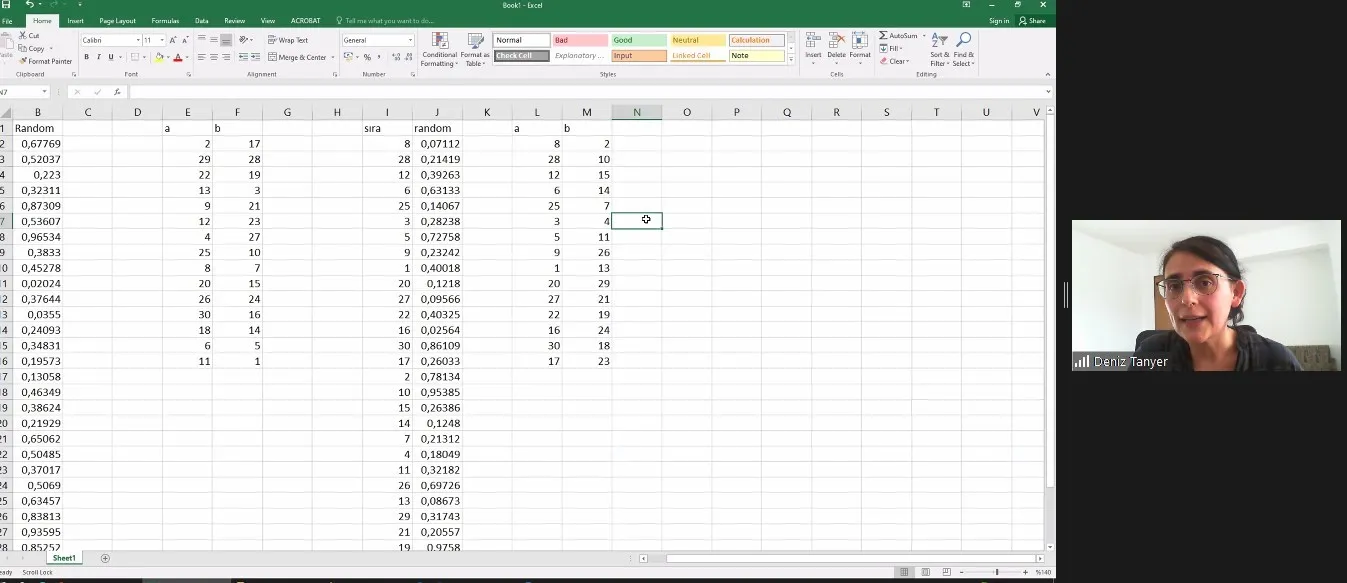
Task: Click the Percent Style icon
Action: [367, 57]
